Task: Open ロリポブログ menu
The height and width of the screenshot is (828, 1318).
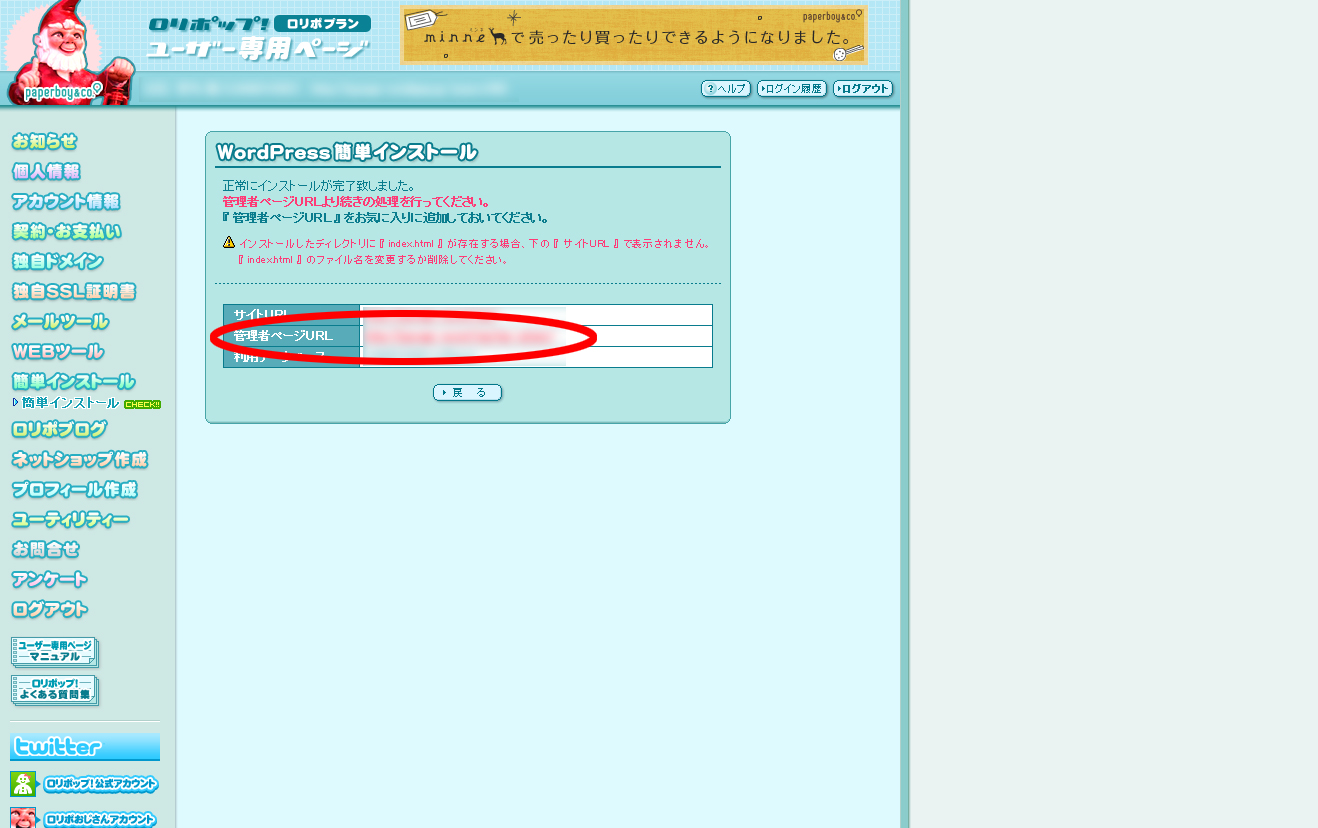Action: (59, 430)
